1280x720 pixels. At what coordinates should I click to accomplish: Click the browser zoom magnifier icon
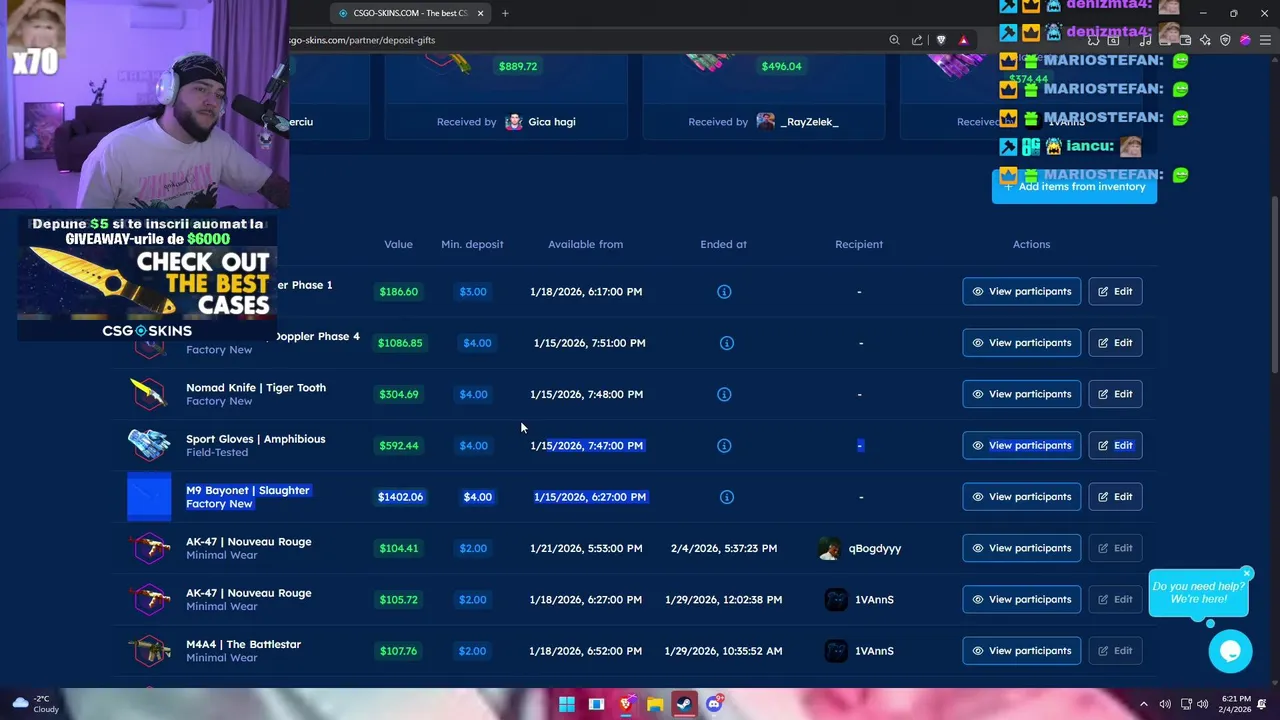(894, 40)
